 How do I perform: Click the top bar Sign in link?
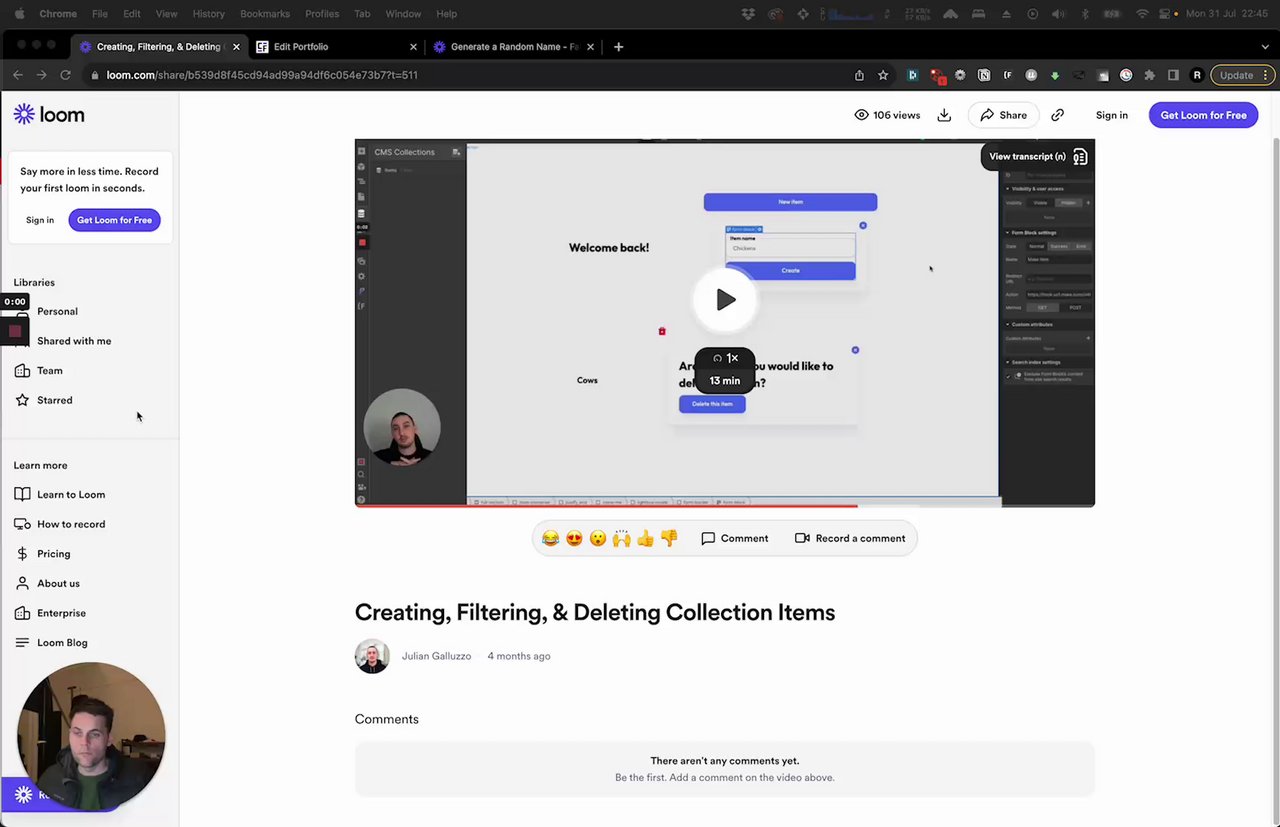tap(1111, 115)
